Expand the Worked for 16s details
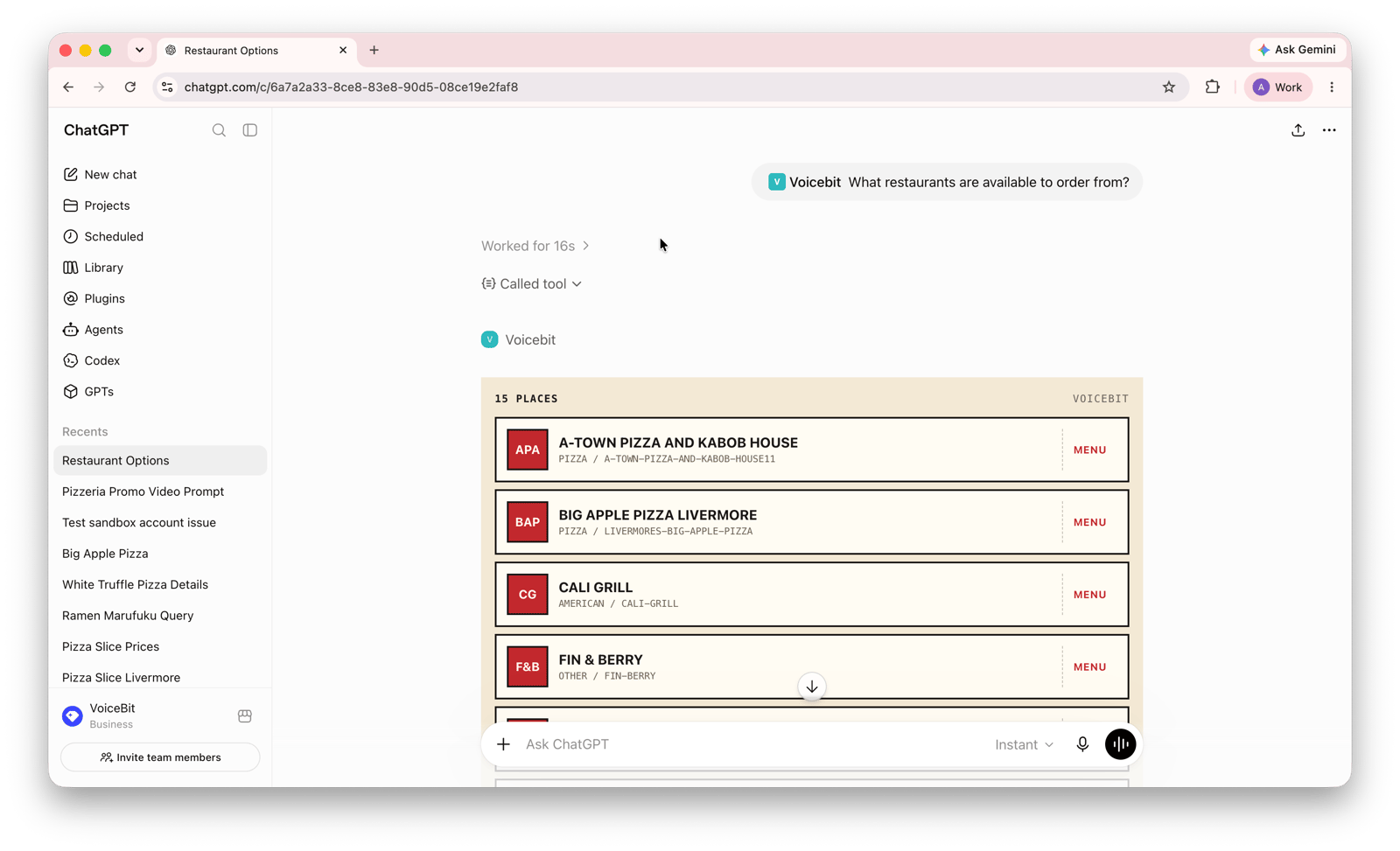The width and height of the screenshot is (1400, 851). [535, 246]
